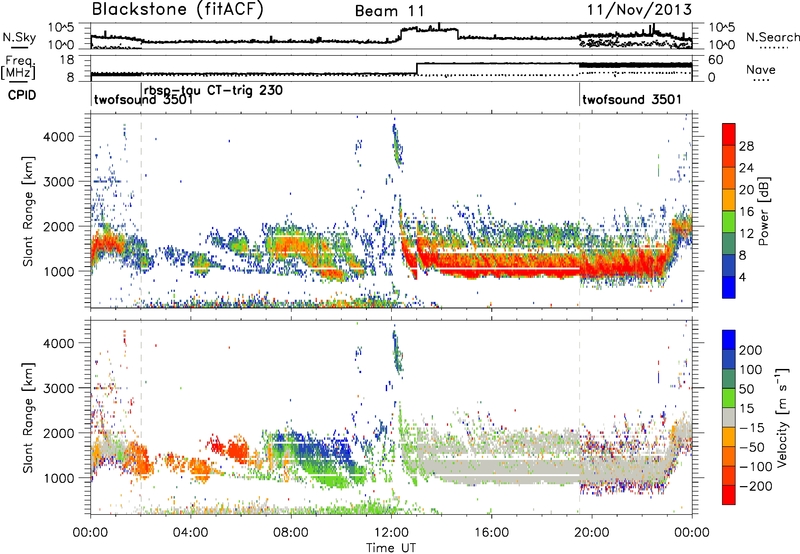Click the Time UT axis title
800x554 pixels.
[391, 548]
